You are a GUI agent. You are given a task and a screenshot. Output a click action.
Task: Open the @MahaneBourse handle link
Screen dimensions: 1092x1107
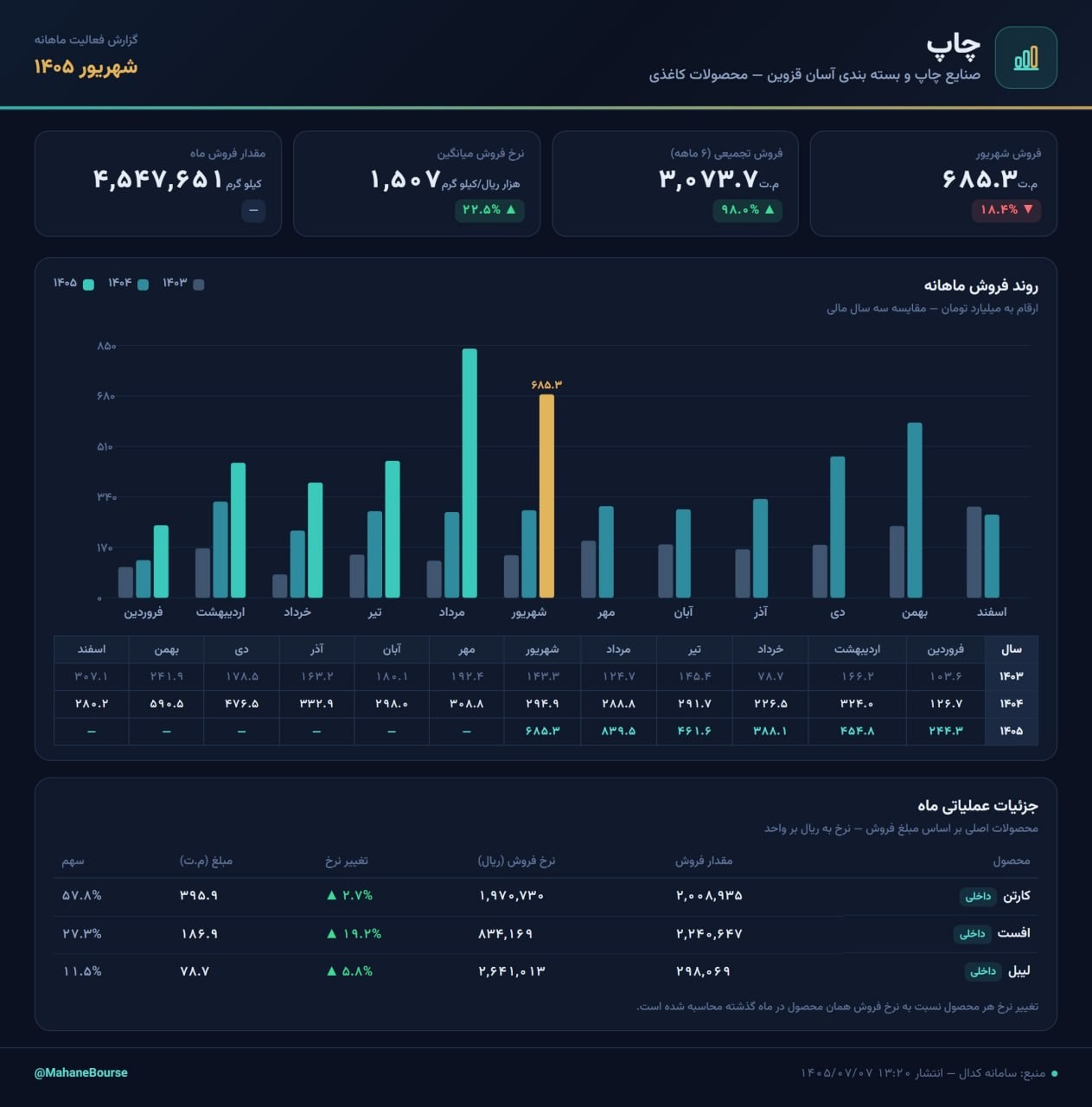(80, 1072)
